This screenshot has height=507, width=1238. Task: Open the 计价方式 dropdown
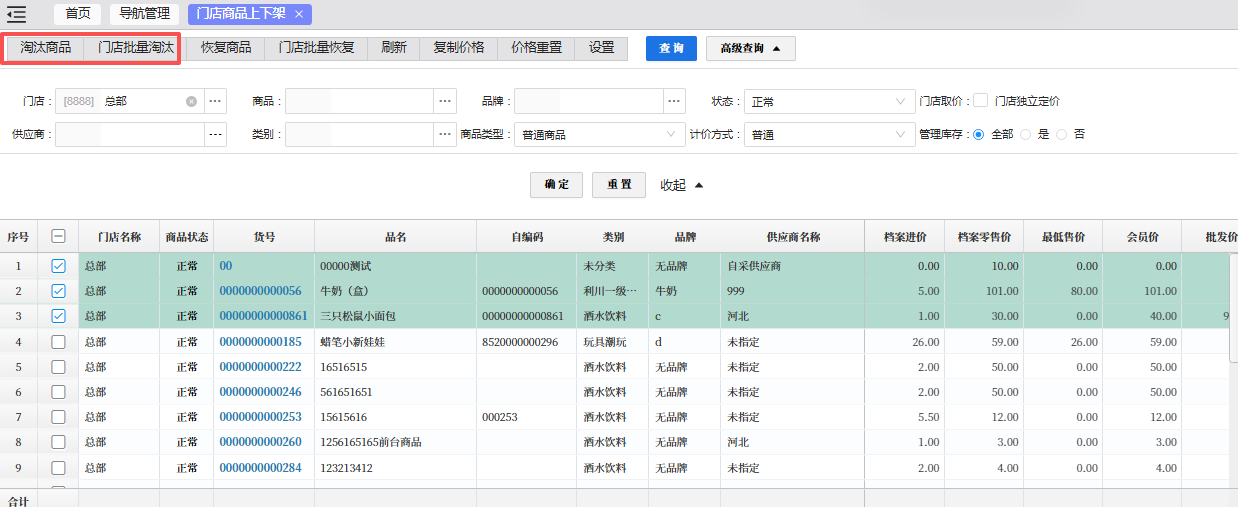pos(829,134)
